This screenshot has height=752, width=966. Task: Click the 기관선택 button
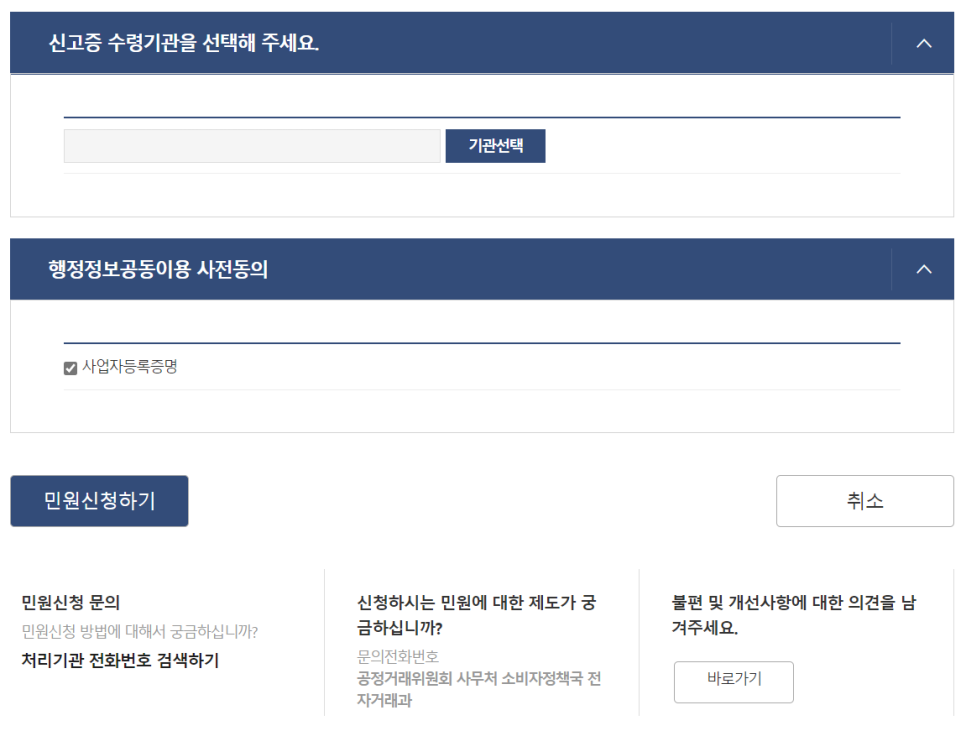[495, 146]
